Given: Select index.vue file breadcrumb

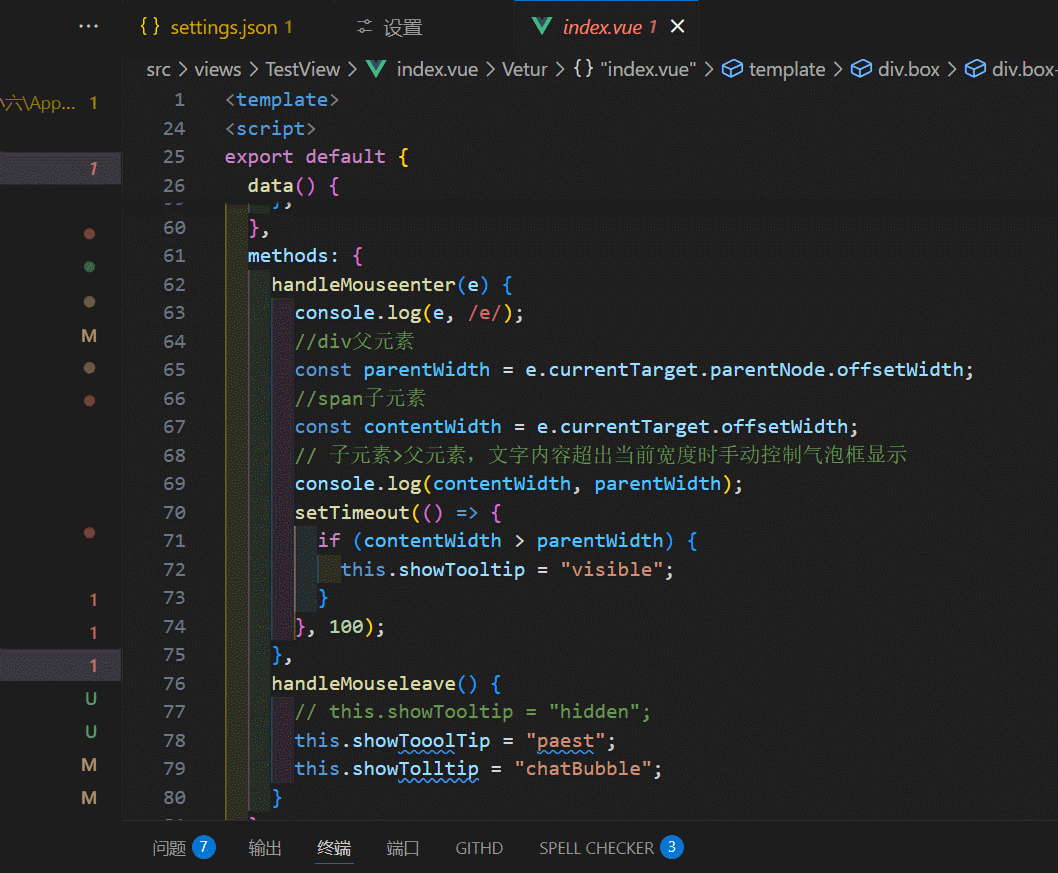Looking at the screenshot, I should (437, 69).
